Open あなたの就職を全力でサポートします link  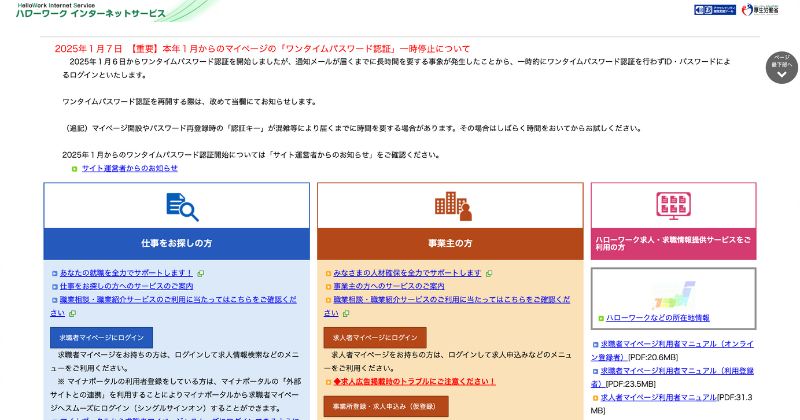click(x=127, y=273)
